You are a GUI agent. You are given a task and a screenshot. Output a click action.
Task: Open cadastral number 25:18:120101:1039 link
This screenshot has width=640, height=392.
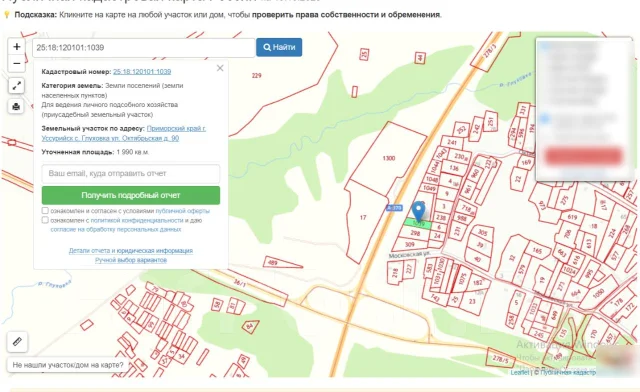[142, 71]
